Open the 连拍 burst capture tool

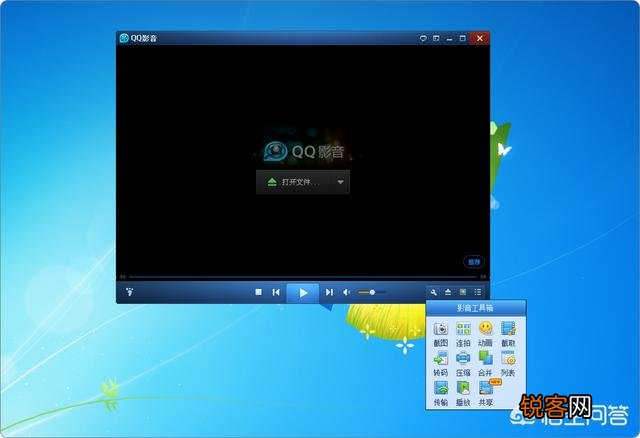[463, 330]
